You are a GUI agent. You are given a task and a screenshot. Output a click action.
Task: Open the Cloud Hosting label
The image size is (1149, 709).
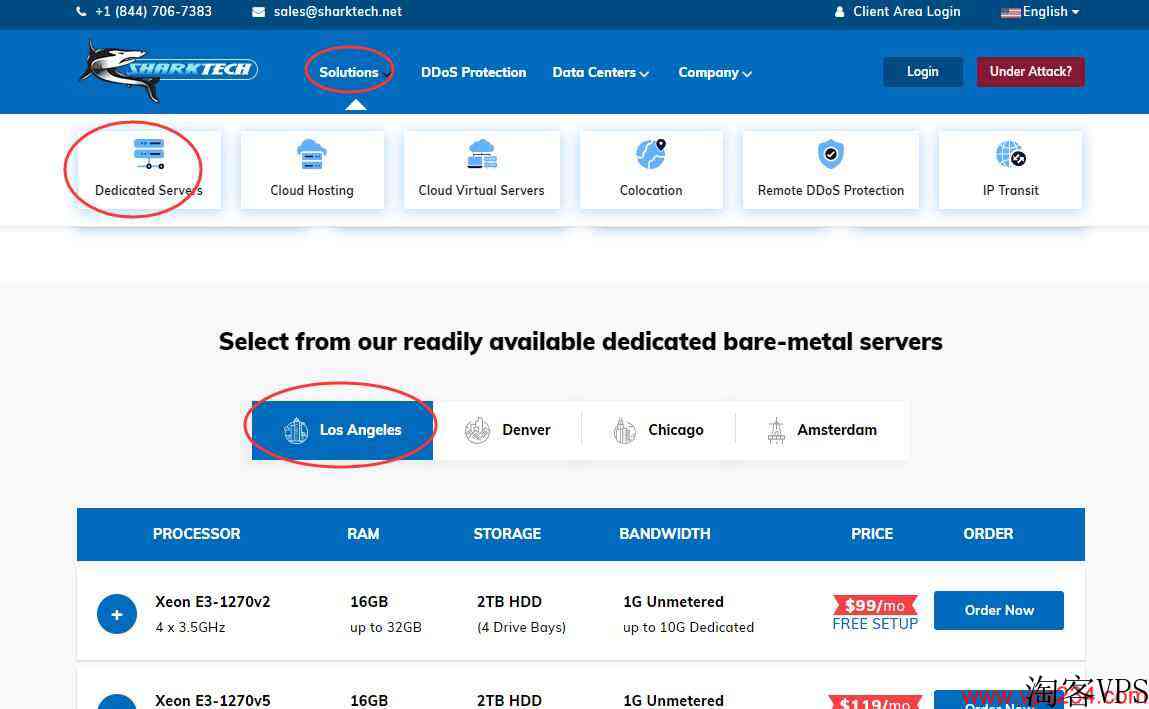[311, 190]
